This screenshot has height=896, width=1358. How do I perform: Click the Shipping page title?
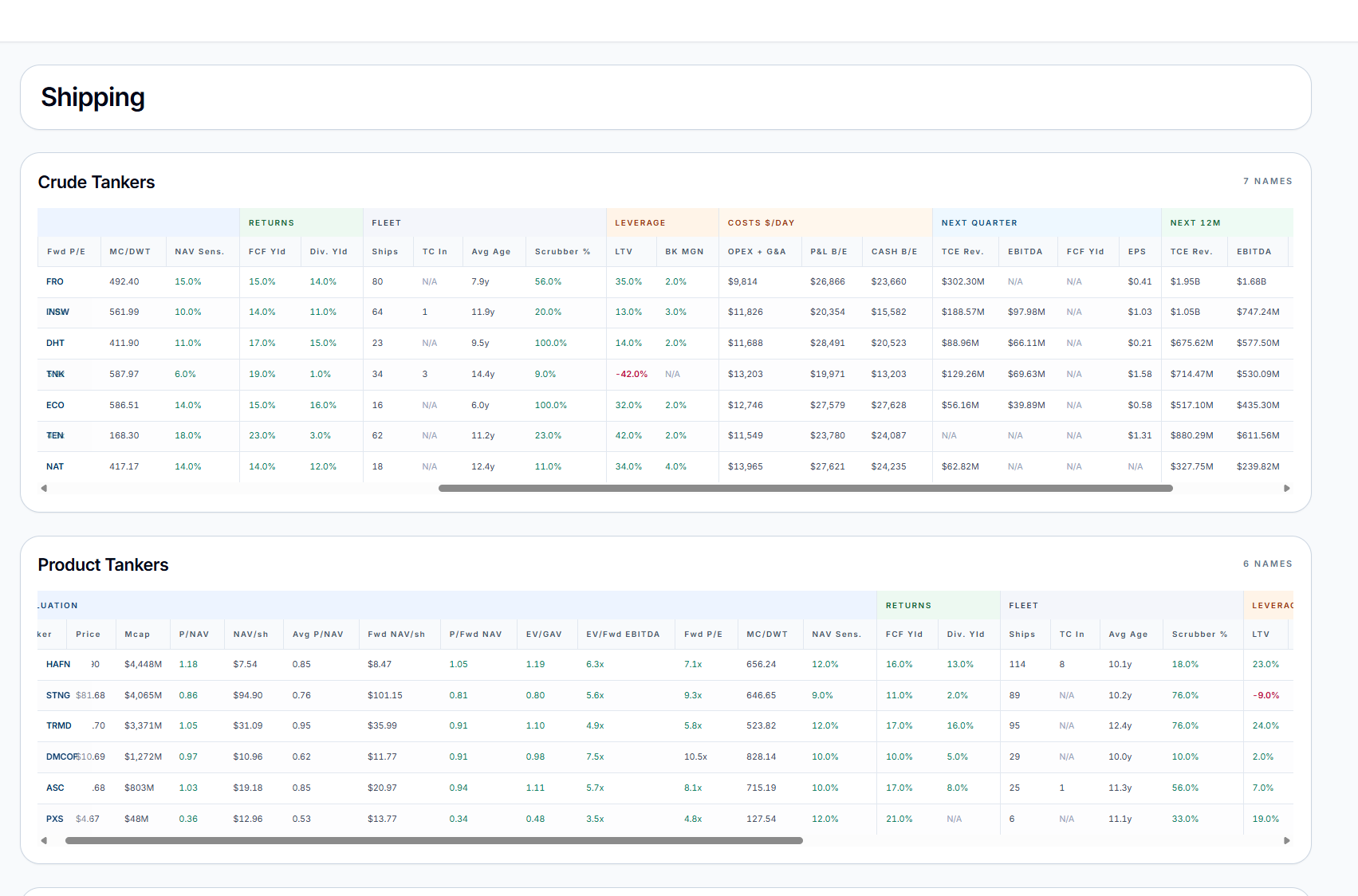pos(93,97)
